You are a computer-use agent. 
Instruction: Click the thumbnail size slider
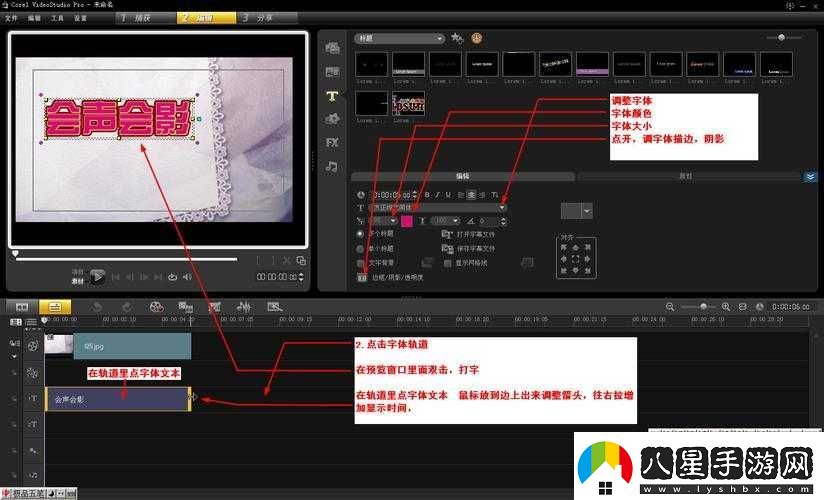(x=784, y=37)
